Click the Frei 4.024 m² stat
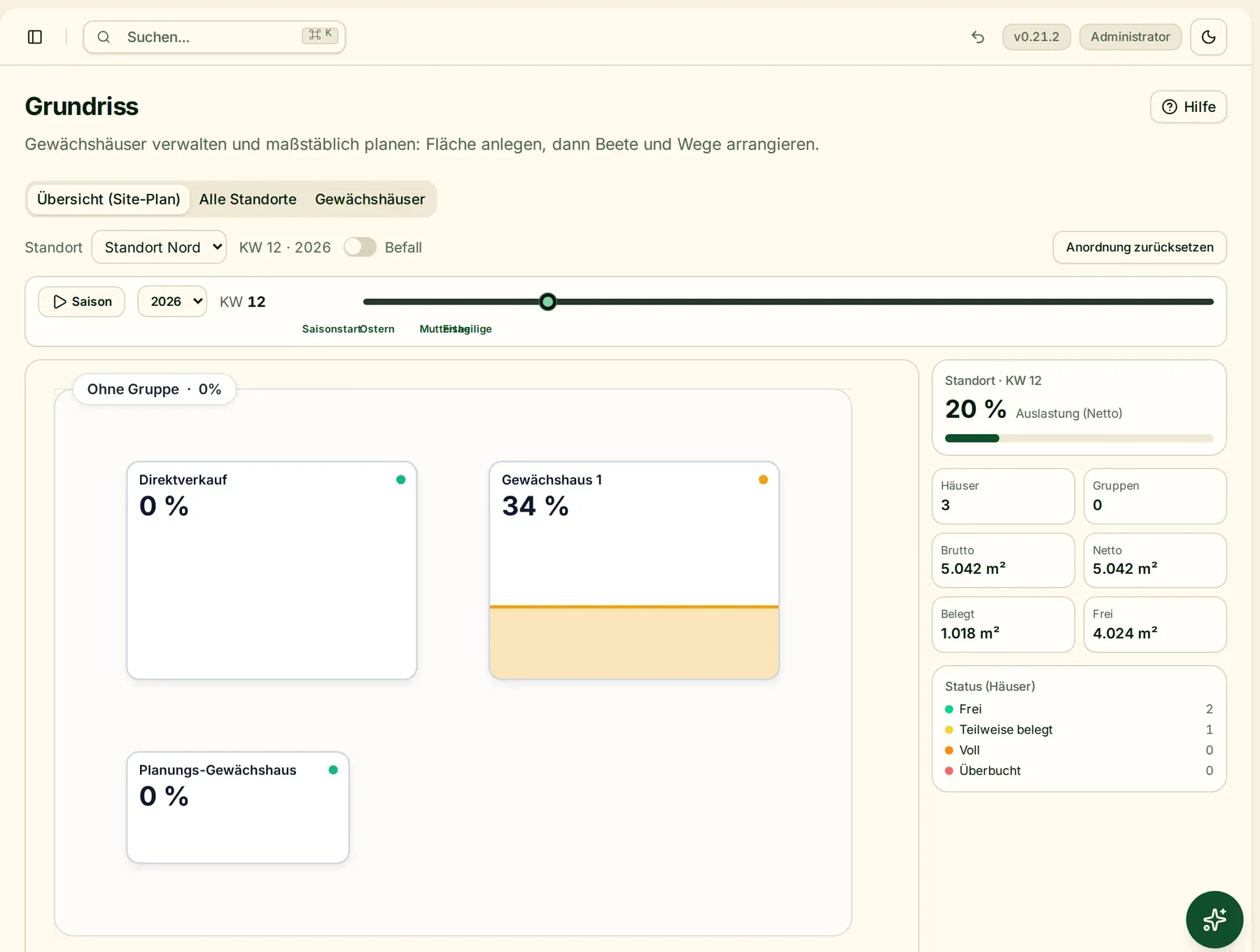 click(x=1155, y=624)
